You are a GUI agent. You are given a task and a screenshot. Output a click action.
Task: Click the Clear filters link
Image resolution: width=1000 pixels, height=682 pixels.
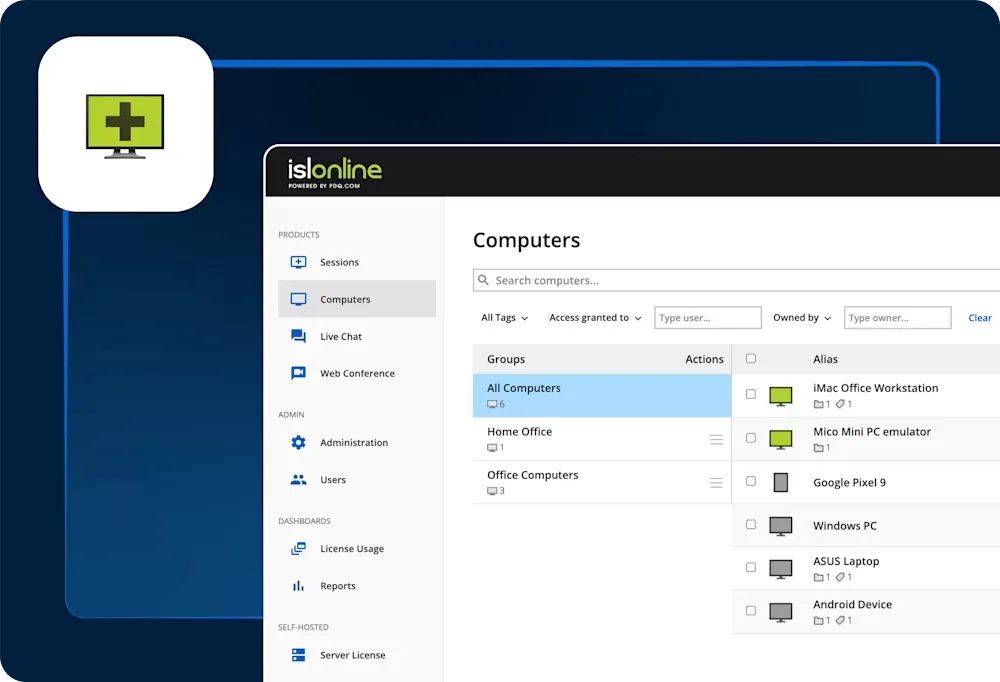[980, 318]
